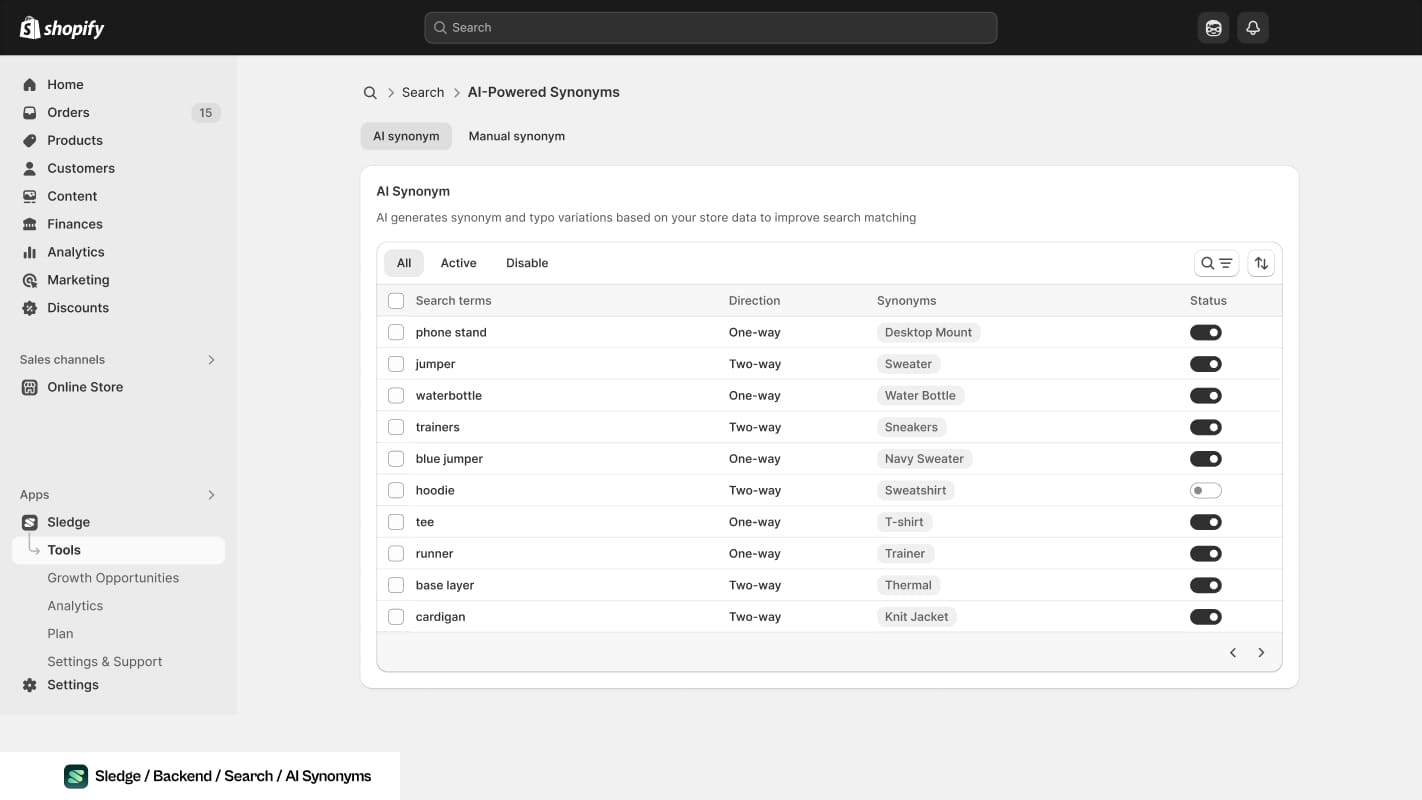Check the blue jumper row checkbox
Image resolution: width=1422 pixels, height=800 pixels.
396,460
